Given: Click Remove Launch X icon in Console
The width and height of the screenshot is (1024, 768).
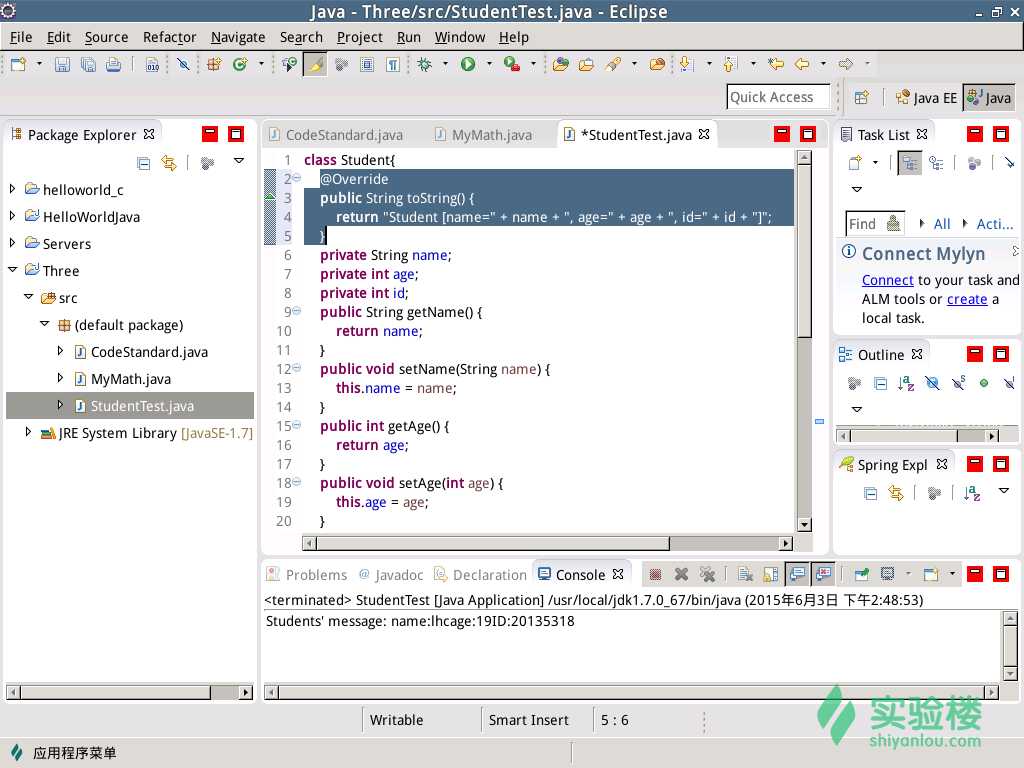Looking at the screenshot, I should coord(681,574).
